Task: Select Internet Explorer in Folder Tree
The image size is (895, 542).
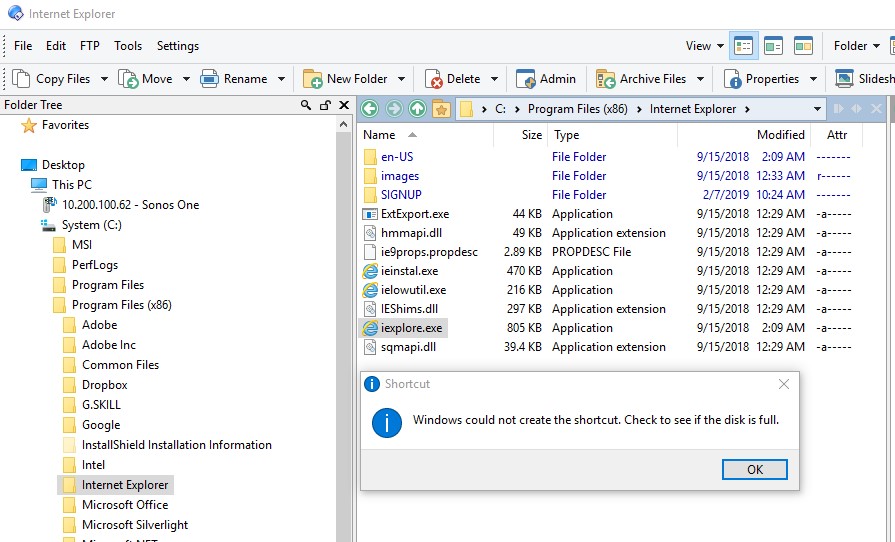Action: coord(125,485)
